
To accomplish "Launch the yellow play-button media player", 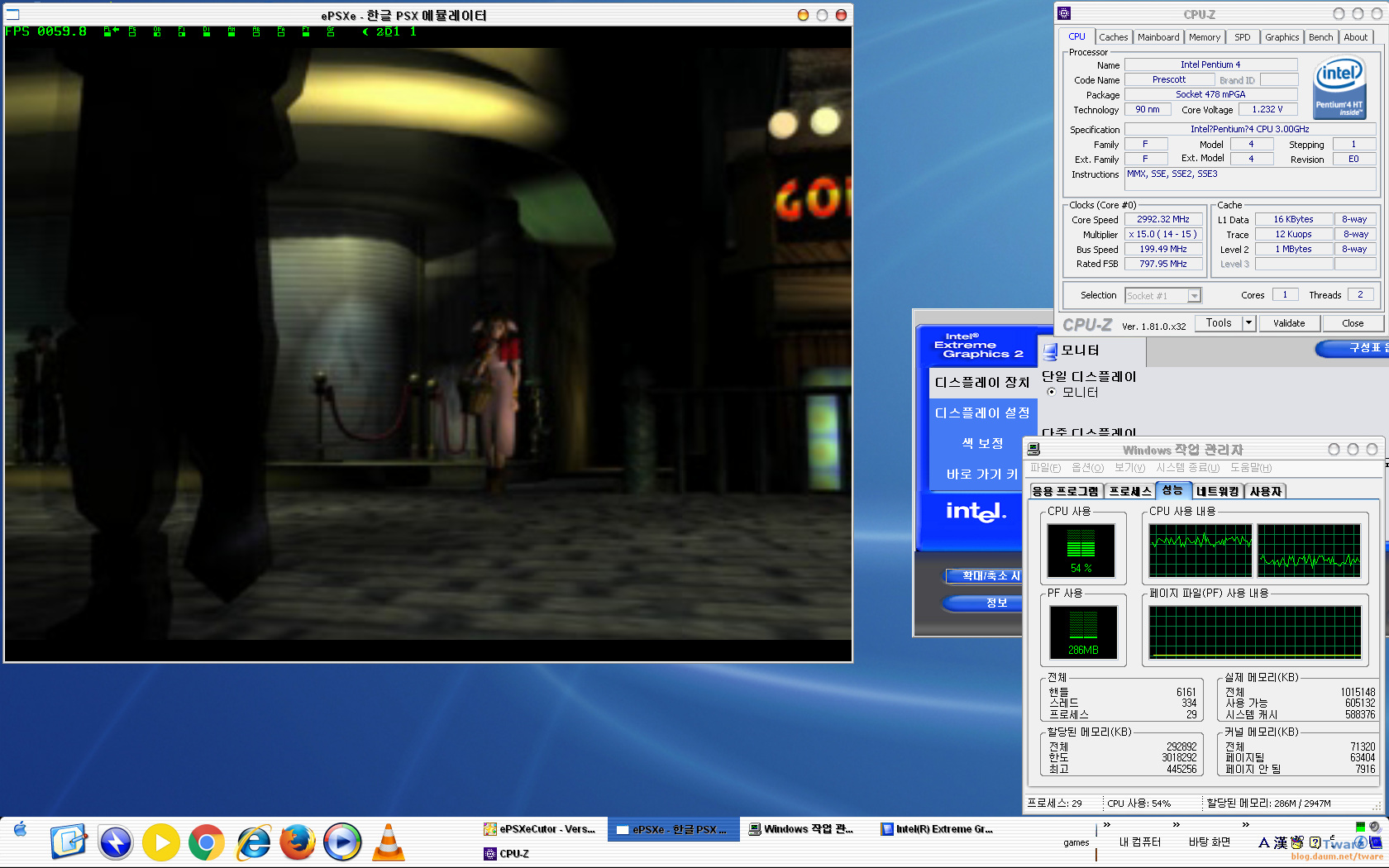I will click(x=161, y=842).
